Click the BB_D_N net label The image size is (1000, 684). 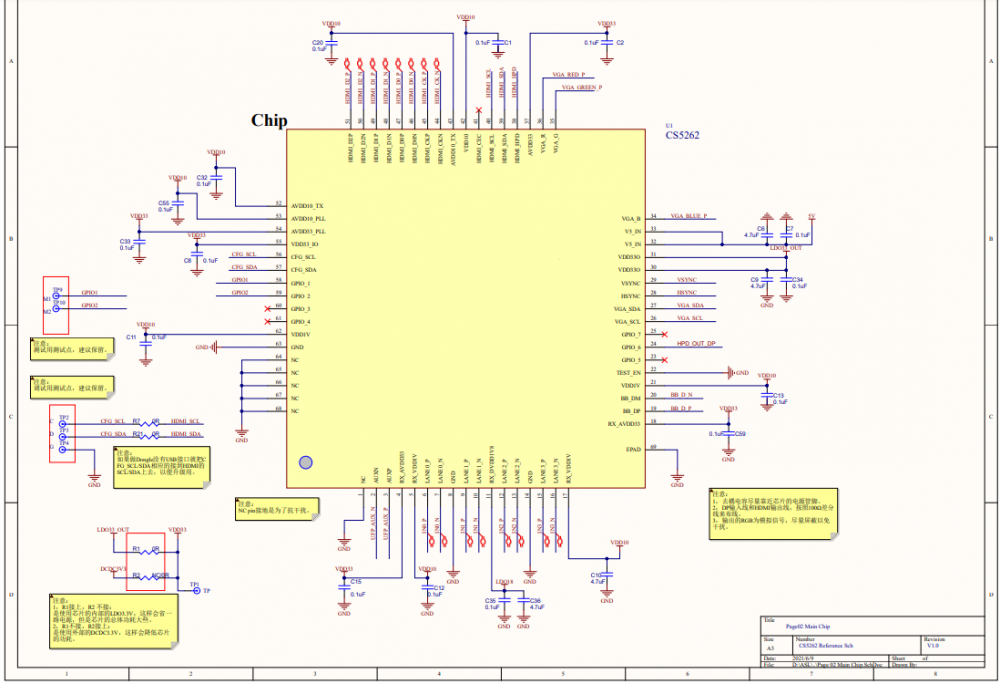681,395
